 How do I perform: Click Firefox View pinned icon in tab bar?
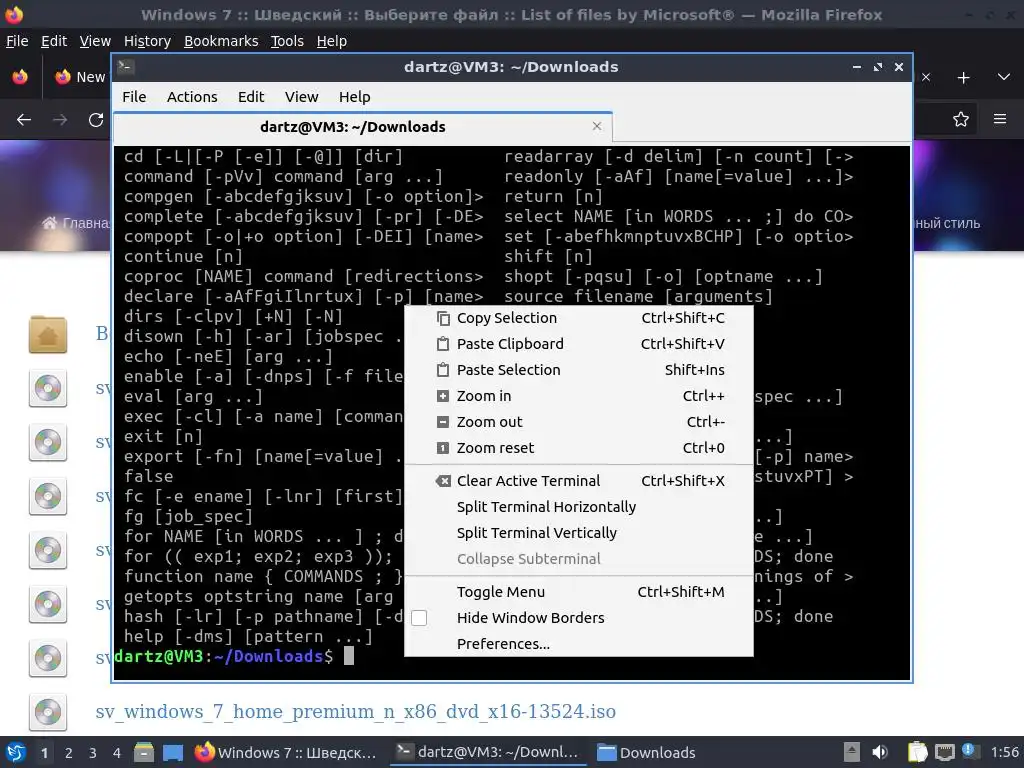coord(20,77)
